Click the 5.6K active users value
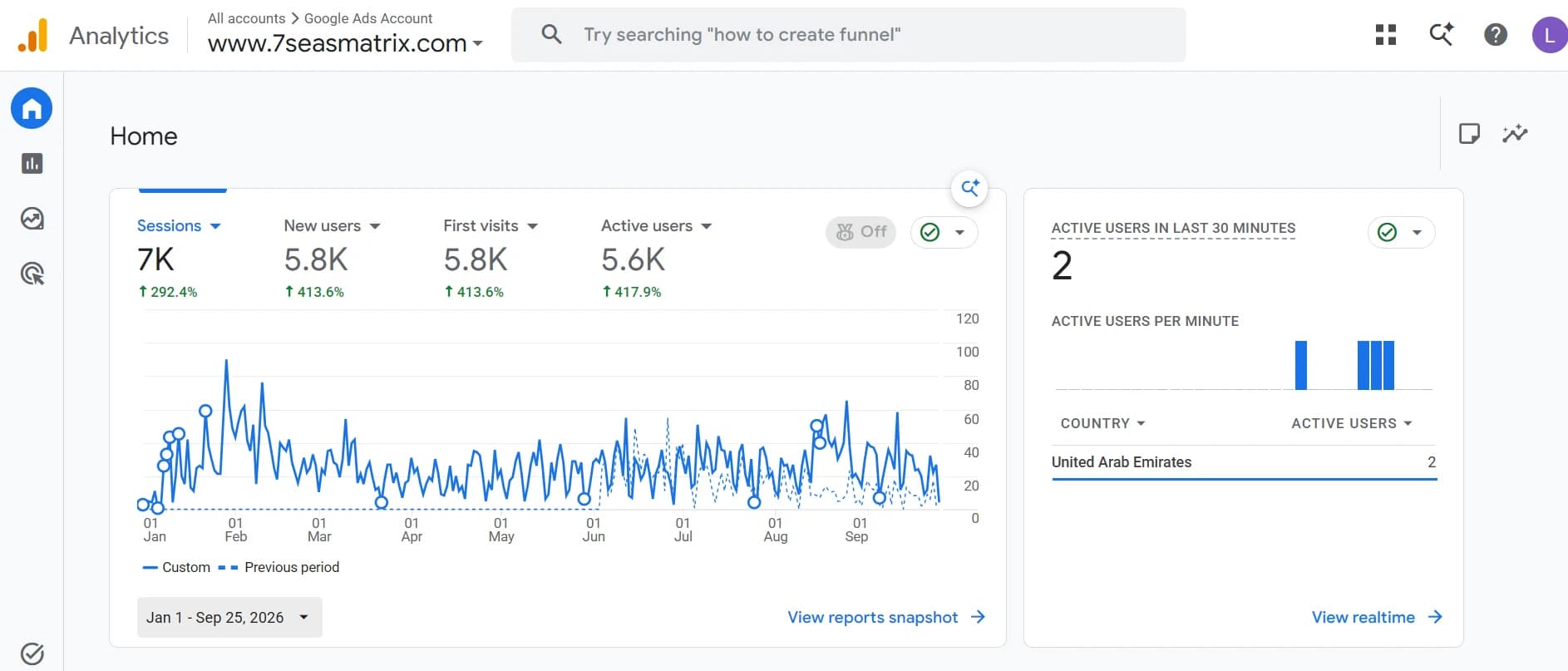Image resolution: width=1568 pixels, height=671 pixels. click(633, 259)
